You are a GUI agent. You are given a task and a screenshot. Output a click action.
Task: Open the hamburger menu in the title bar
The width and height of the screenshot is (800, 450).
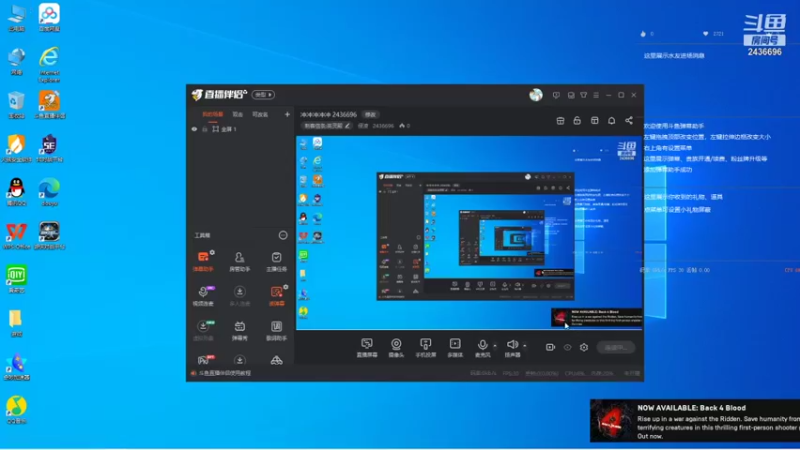tap(596, 95)
